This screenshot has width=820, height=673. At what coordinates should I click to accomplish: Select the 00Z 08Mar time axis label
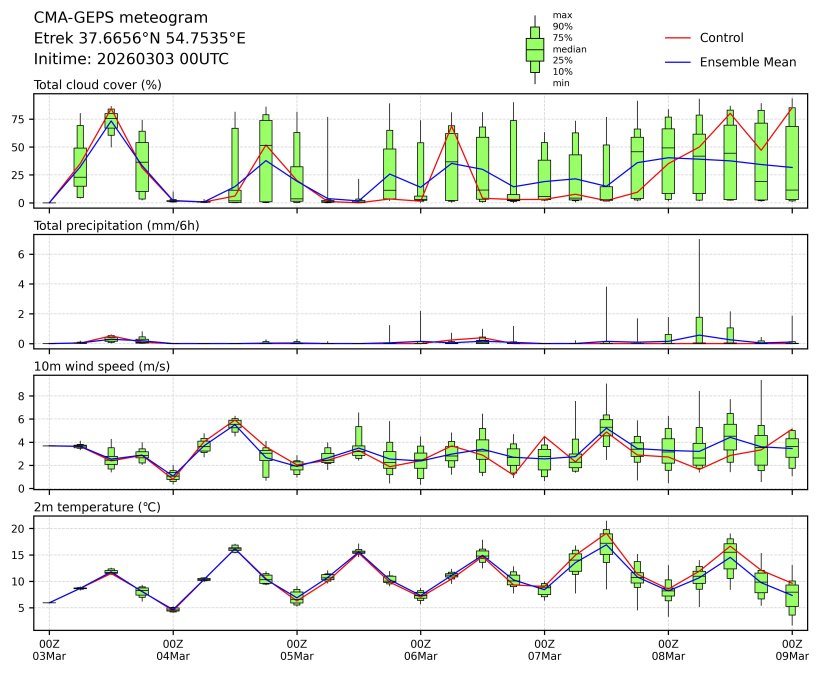point(669,650)
